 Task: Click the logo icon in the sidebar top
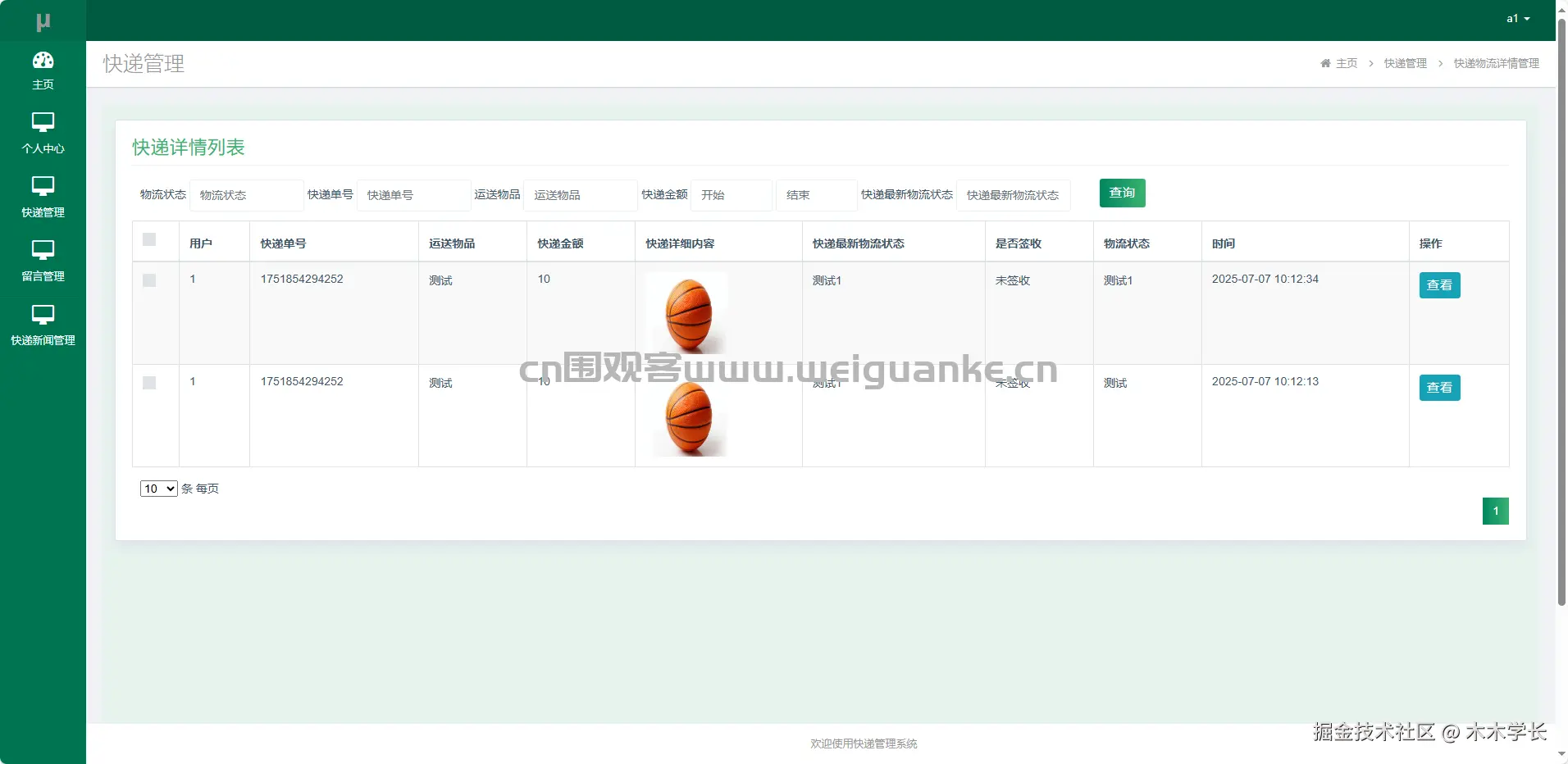(x=43, y=22)
